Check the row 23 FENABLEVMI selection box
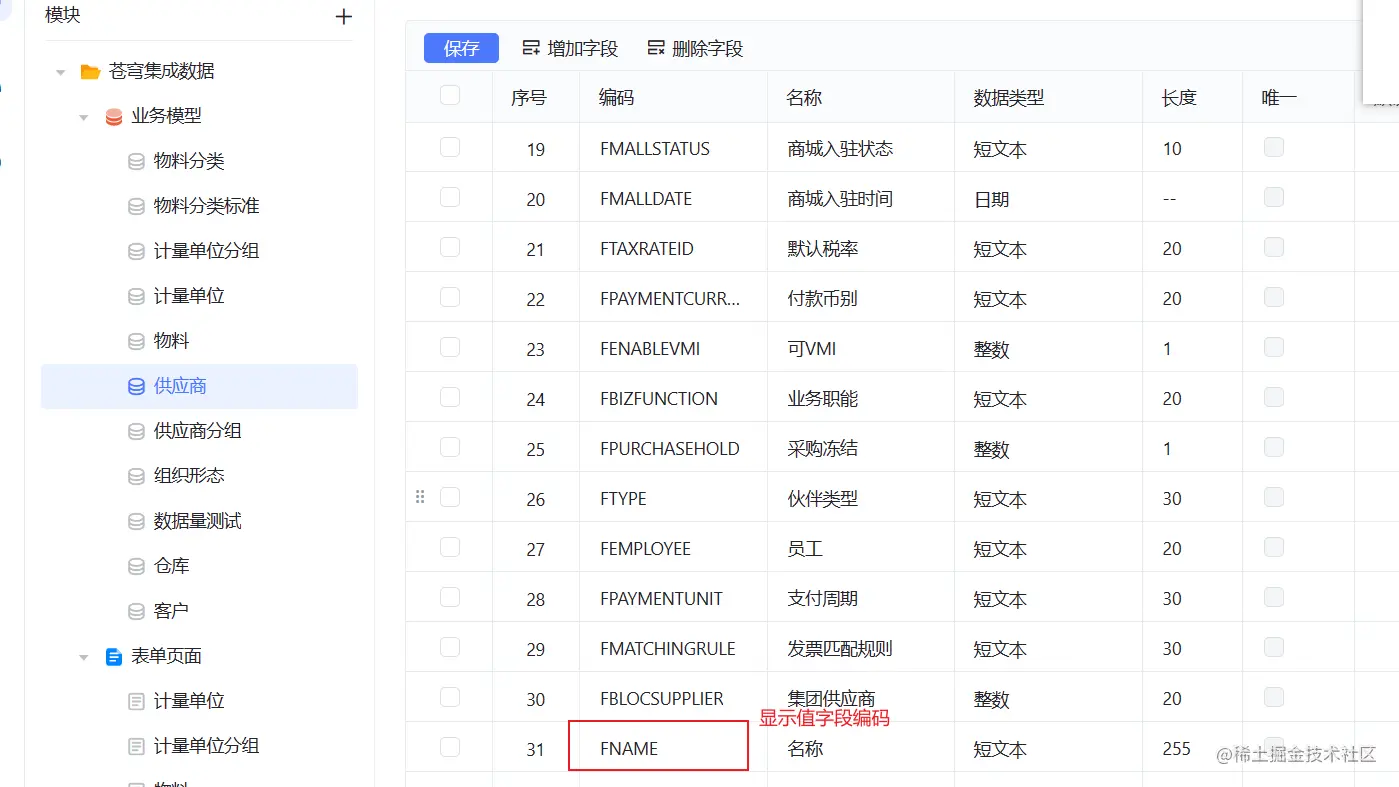The width and height of the screenshot is (1399, 787). (450, 347)
